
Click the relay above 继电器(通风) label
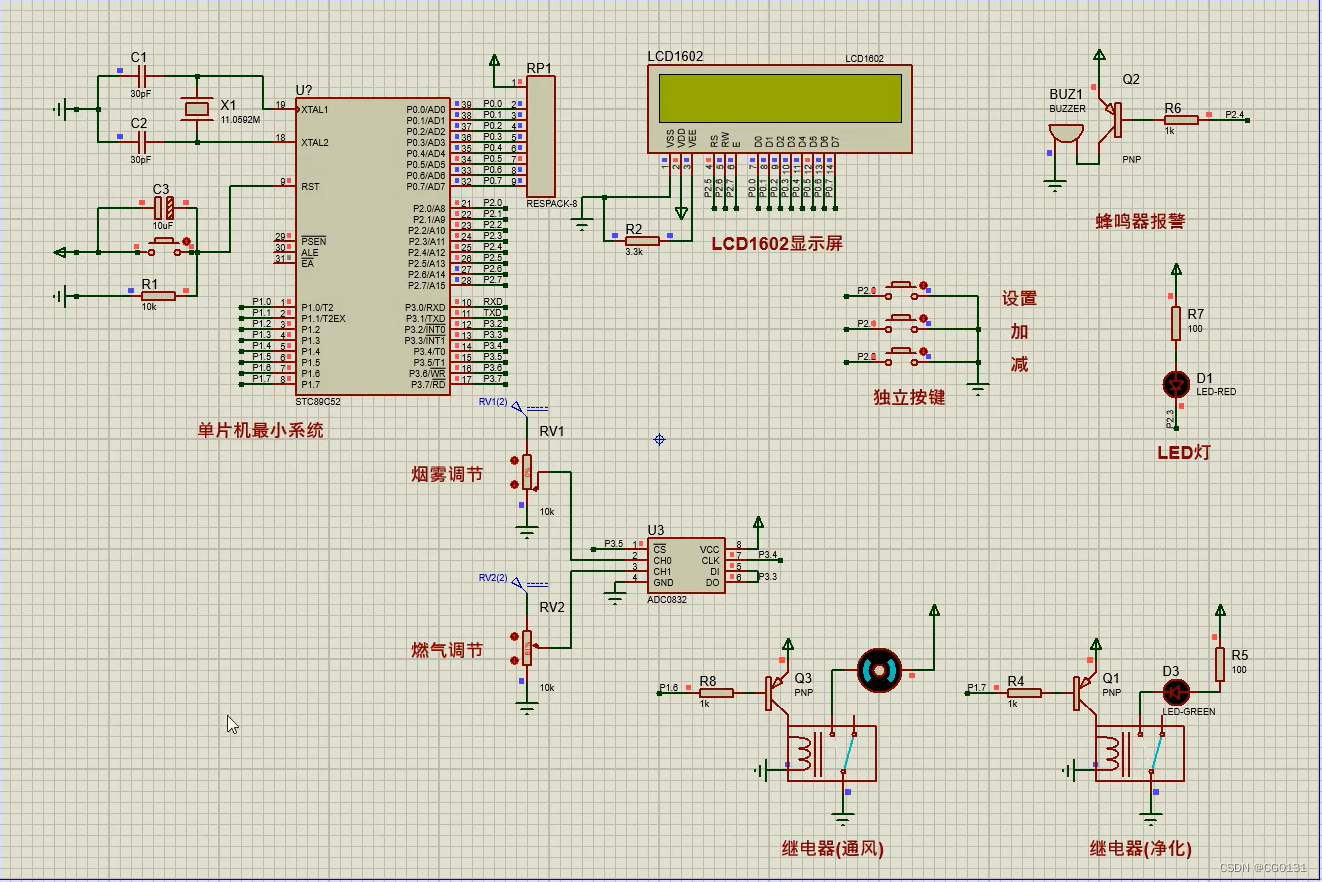[x=832, y=753]
